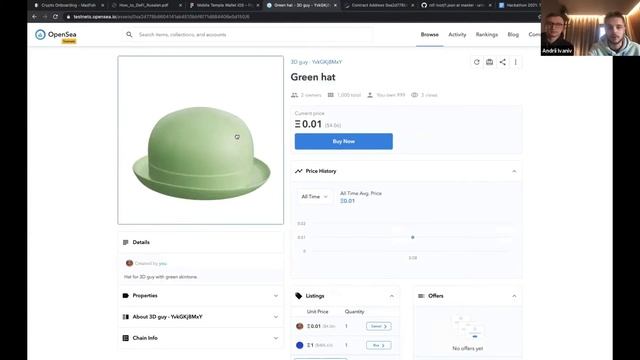Click the OpenSea logo

(56, 35)
